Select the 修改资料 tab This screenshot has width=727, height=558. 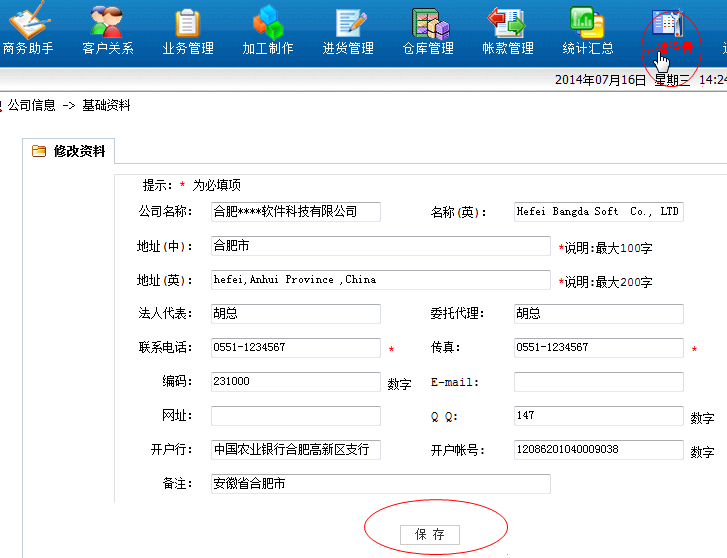pos(69,151)
